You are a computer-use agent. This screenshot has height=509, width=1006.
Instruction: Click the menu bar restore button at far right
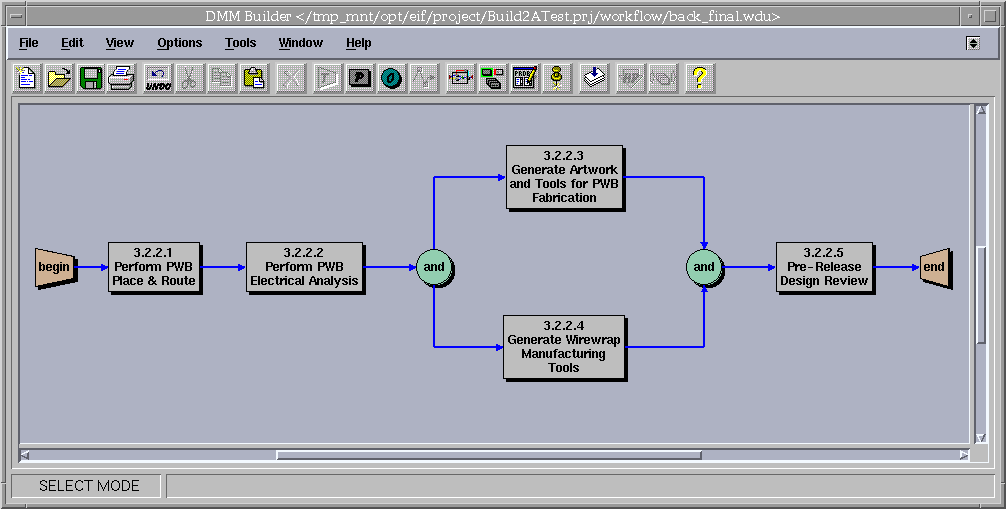tap(973, 43)
